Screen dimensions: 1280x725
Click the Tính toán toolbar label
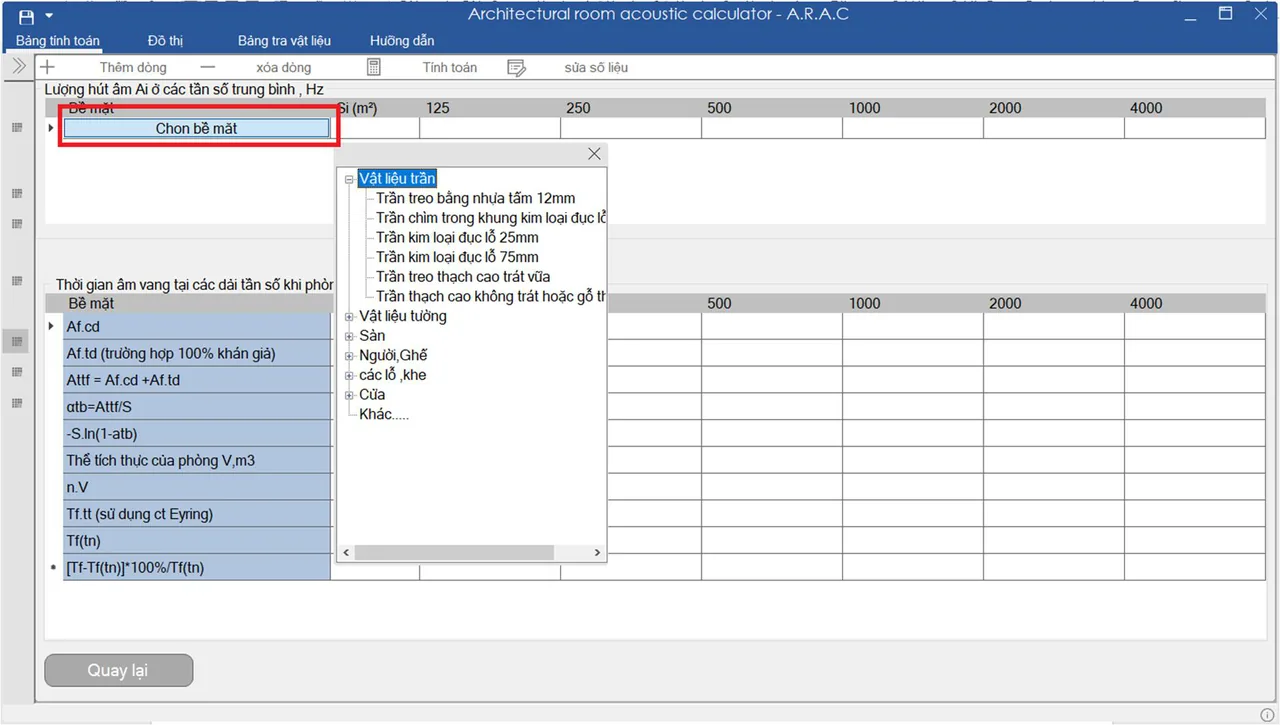click(x=450, y=68)
